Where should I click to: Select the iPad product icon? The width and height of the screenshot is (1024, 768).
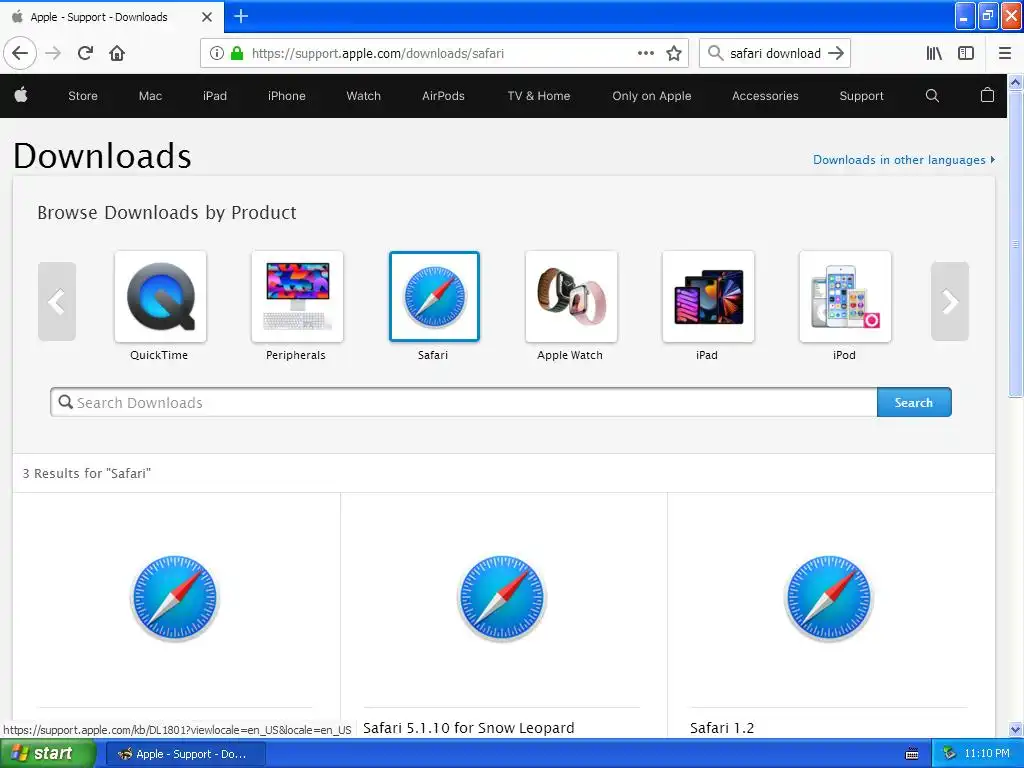click(x=709, y=296)
